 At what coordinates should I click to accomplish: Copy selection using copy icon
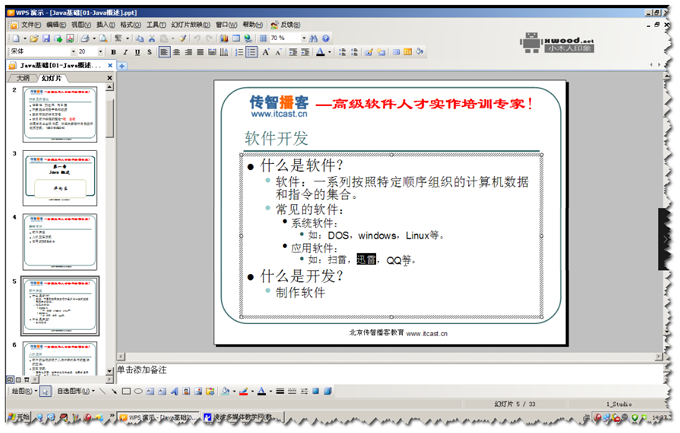[x=140, y=39]
